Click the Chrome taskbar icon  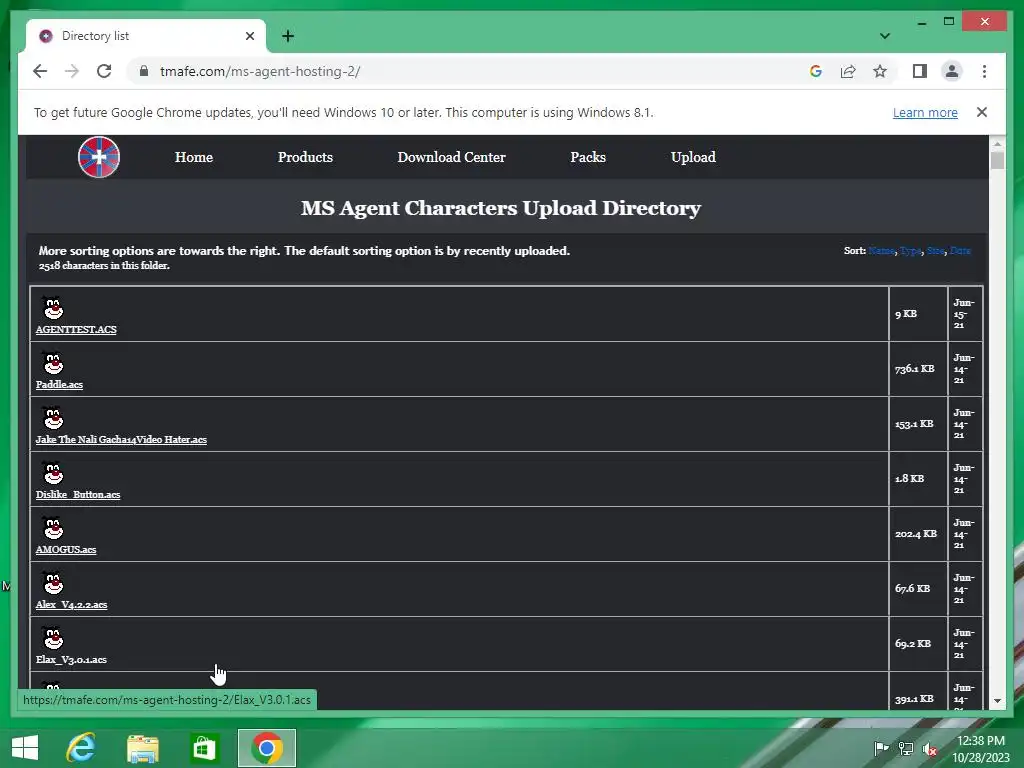pos(266,748)
